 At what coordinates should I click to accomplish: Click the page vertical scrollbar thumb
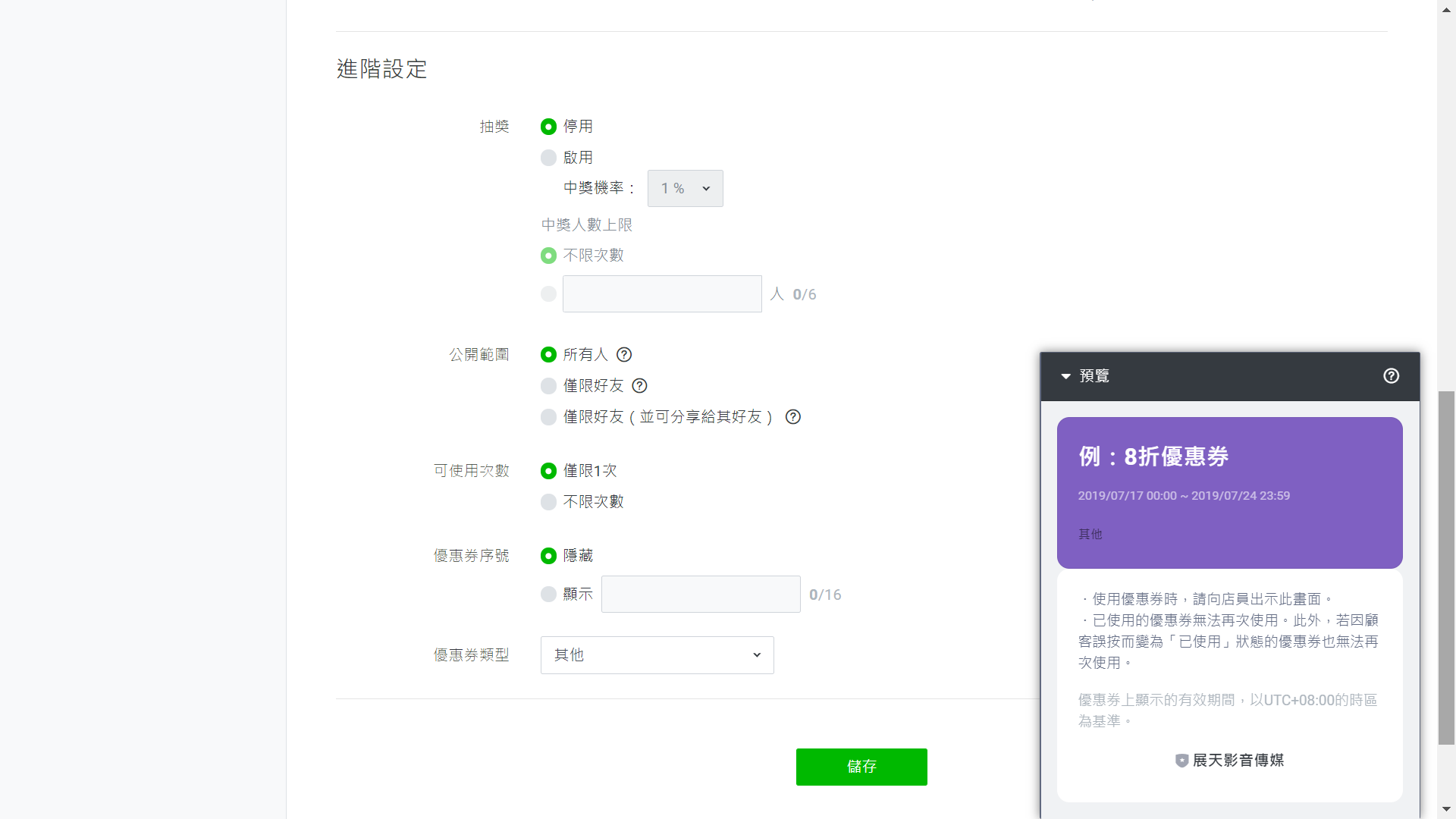tap(1446, 568)
